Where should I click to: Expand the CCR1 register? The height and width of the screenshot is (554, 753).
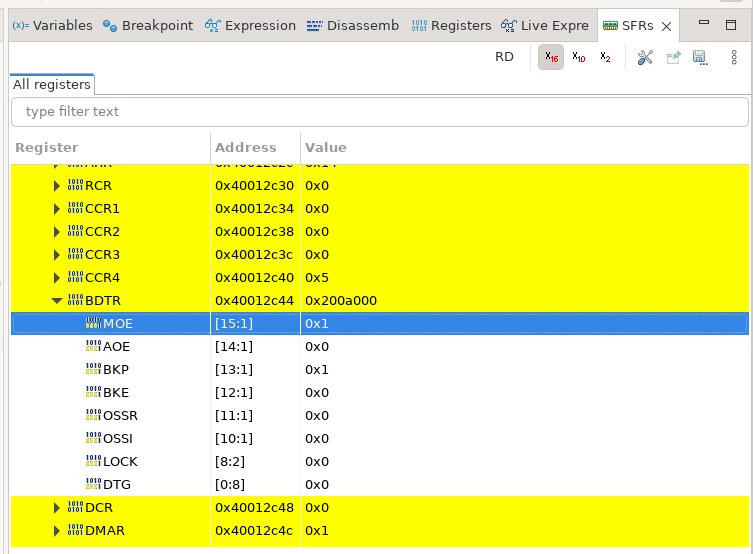pos(57,209)
